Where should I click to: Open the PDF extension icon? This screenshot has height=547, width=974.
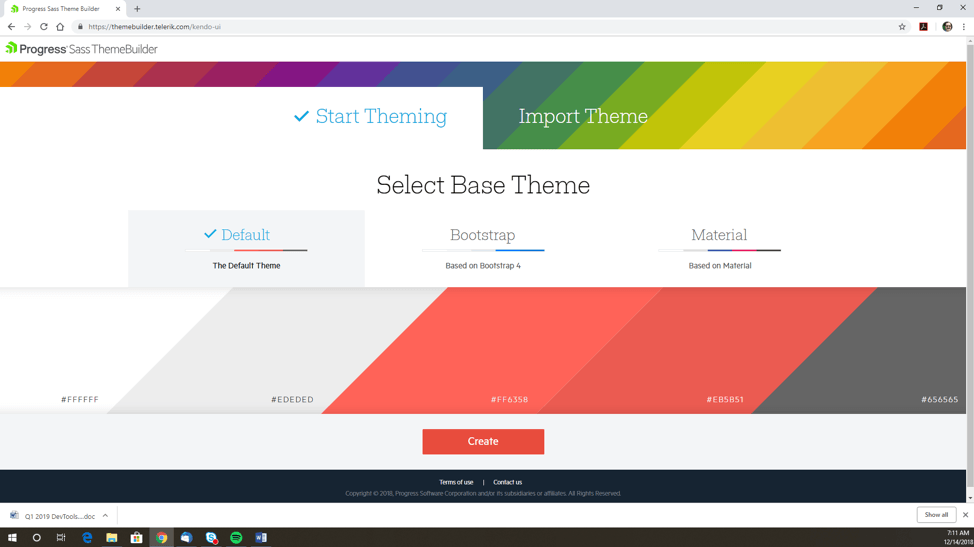[x=924, y=27]
